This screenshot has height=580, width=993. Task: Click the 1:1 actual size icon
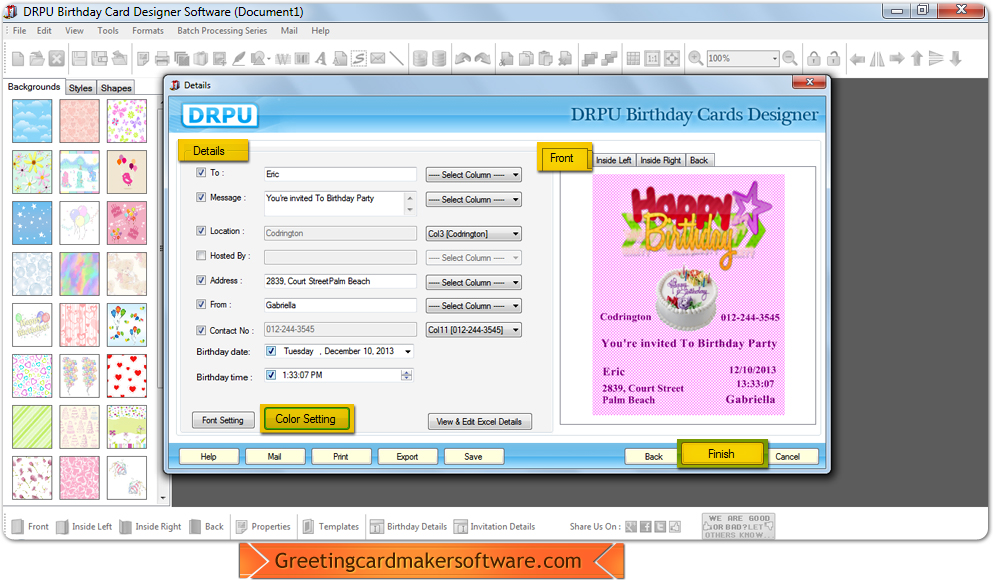click(652, 59)
